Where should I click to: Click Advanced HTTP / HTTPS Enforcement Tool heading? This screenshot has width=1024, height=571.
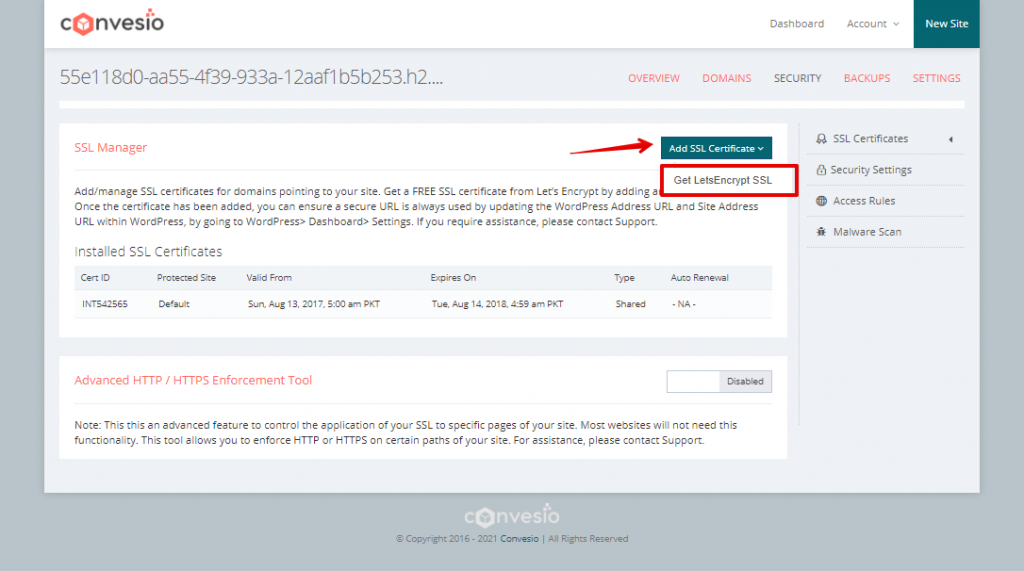click(x=193, y=380)
